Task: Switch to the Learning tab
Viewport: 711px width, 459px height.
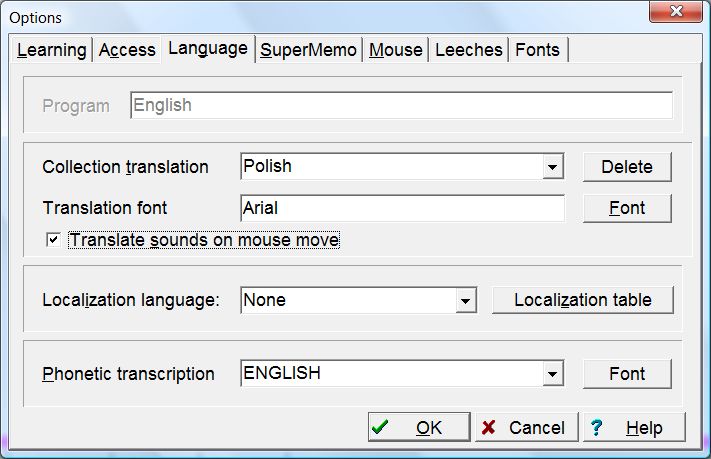Action: pos(51,50)
